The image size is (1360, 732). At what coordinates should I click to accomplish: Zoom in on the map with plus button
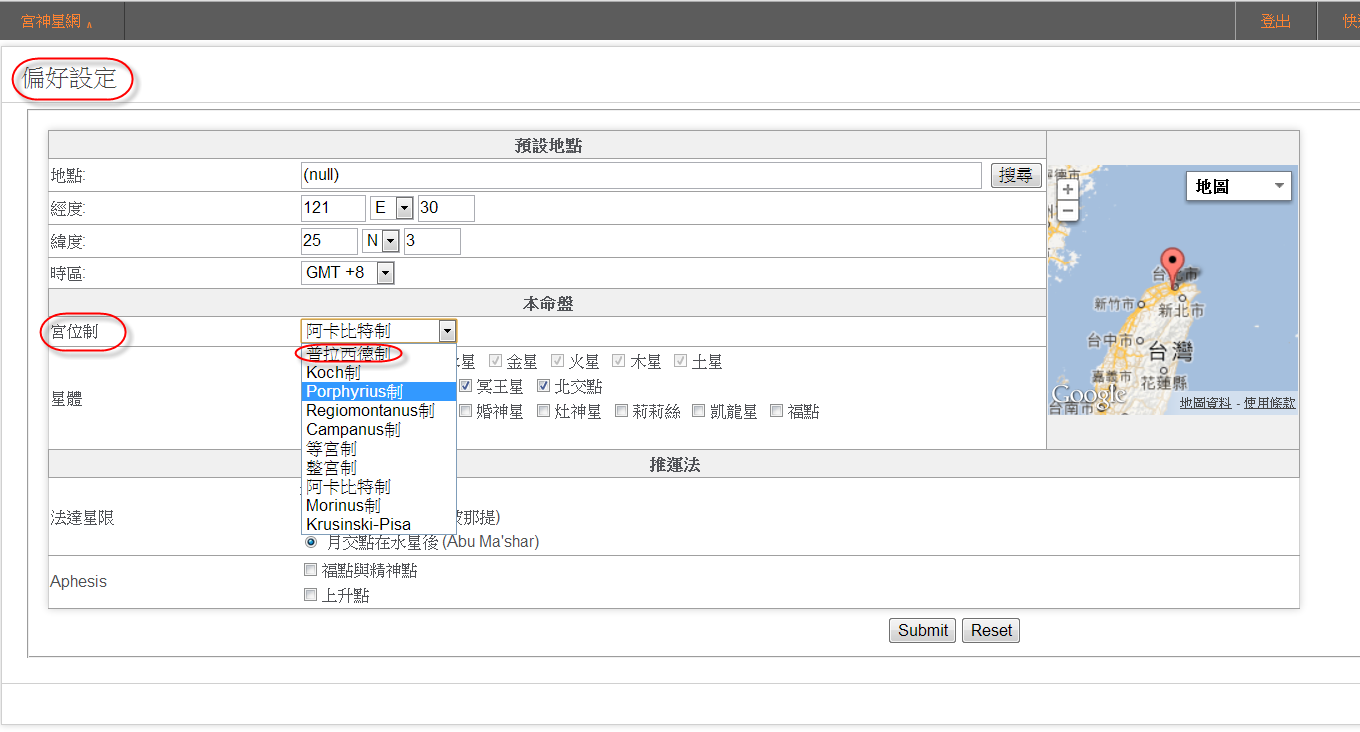tap(1068, 189)
